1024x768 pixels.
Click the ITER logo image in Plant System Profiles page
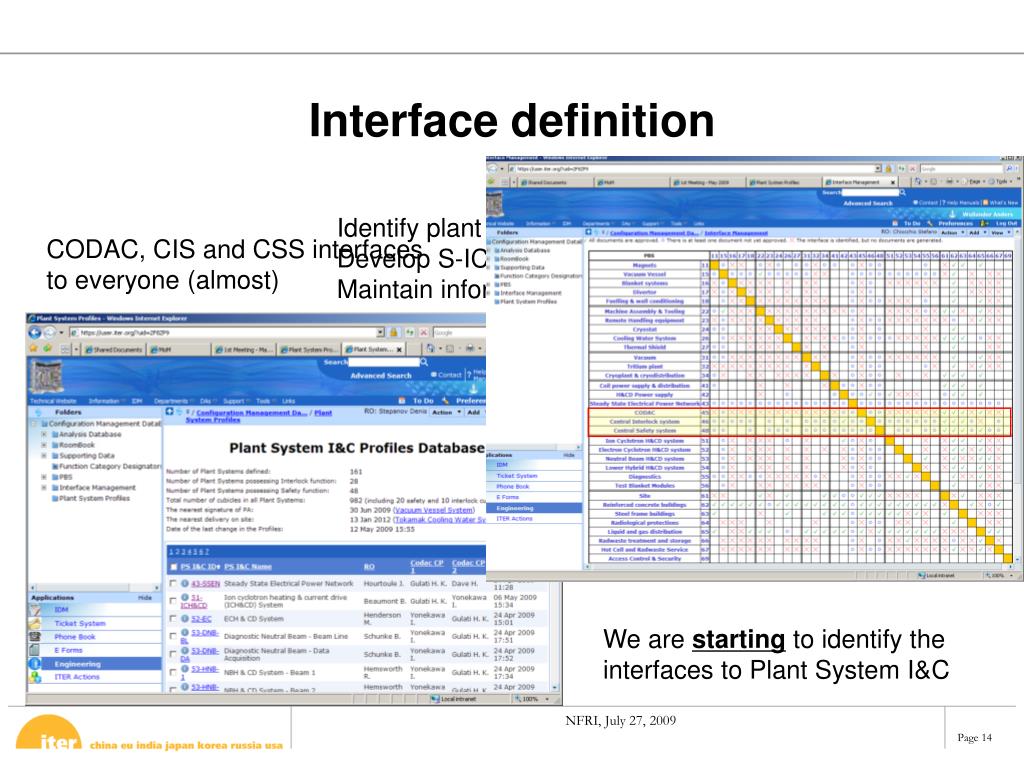click(47, 377)
